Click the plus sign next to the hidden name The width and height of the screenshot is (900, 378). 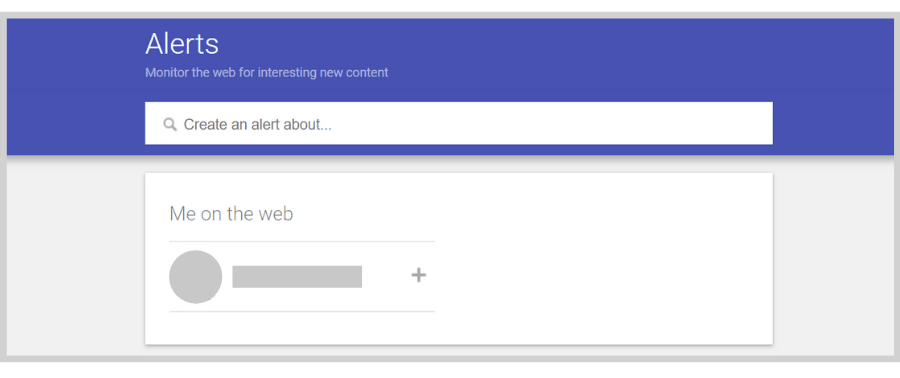[419, 275]
